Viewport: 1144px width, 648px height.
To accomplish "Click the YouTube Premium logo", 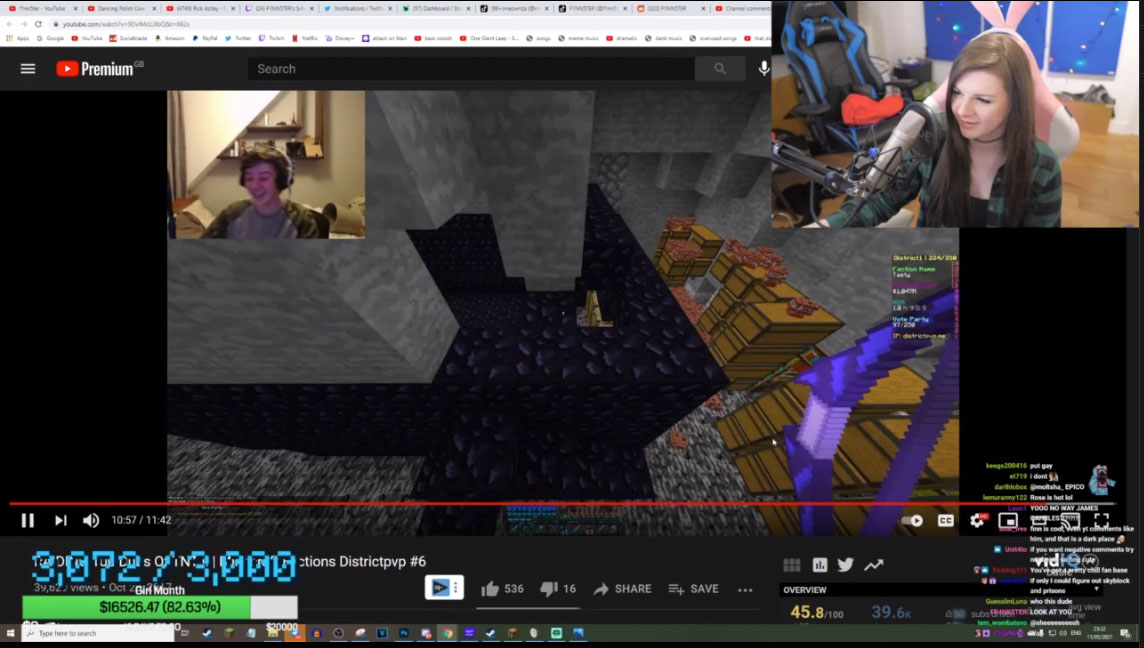I will pyautogui.click(x=100, y=69).
